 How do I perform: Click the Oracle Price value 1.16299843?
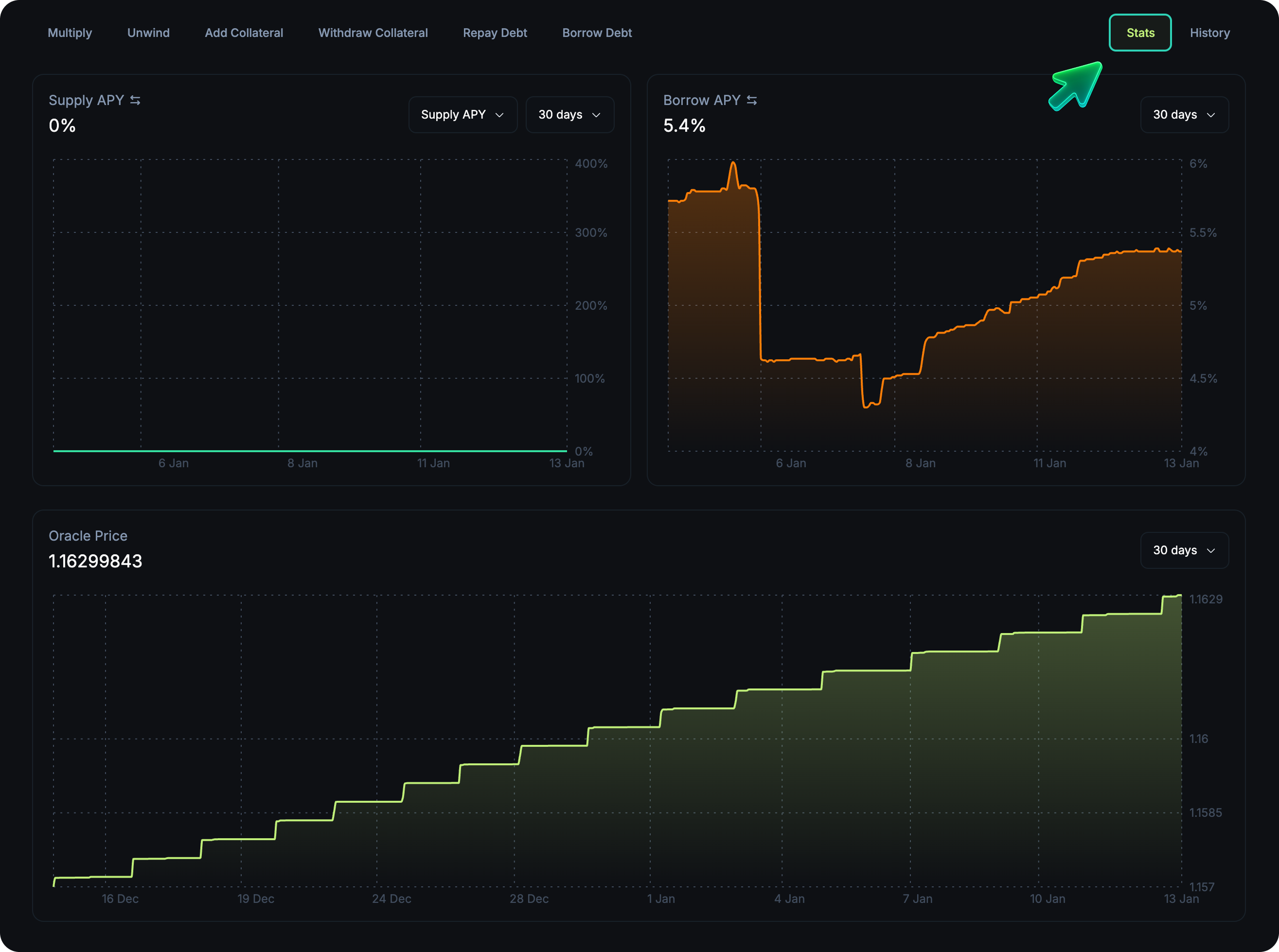tap(95, 561)
